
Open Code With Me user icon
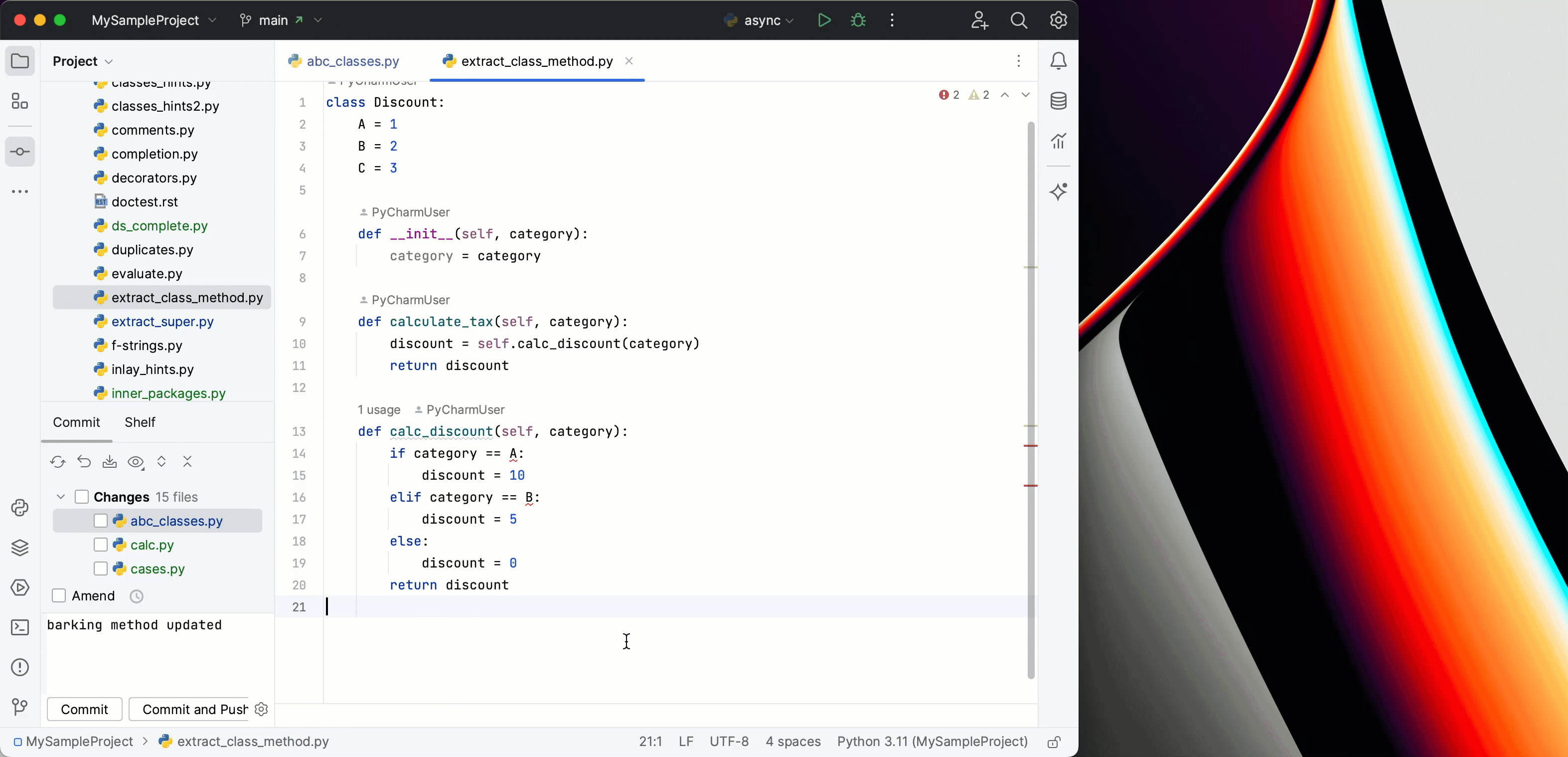pos(979,20)
